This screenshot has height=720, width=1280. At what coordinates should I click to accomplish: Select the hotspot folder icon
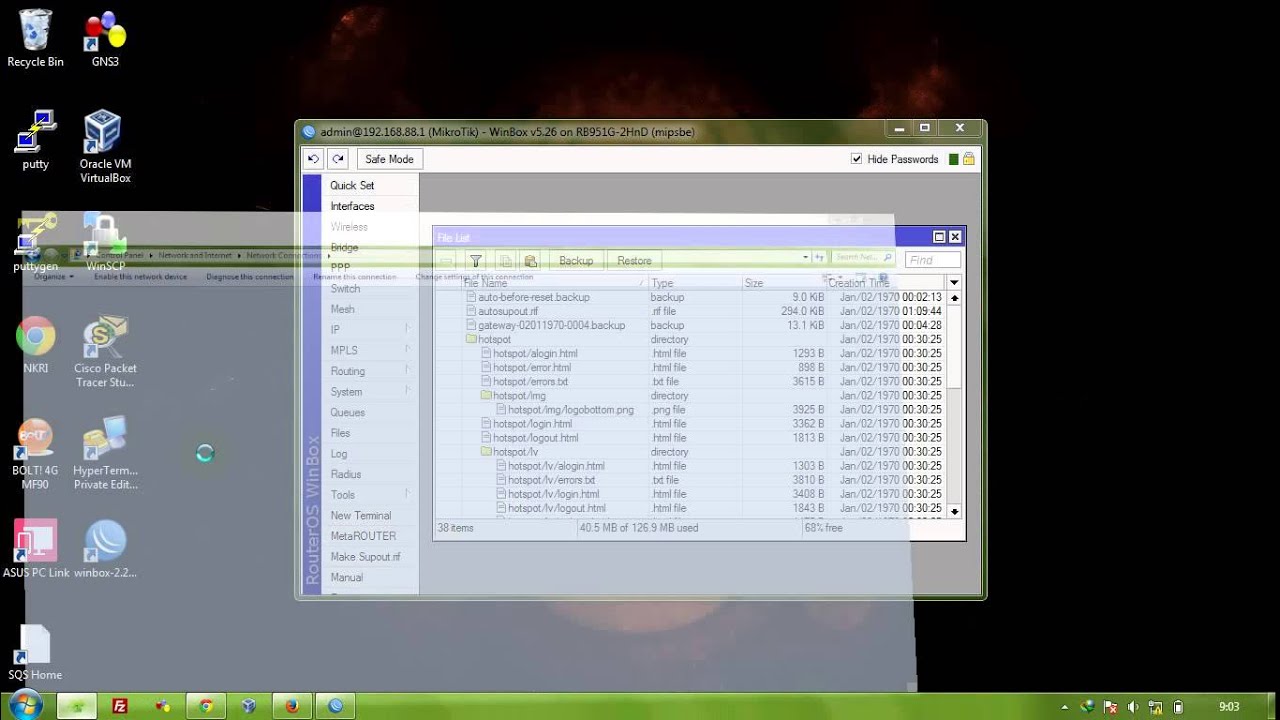click(x=471, y=339)
